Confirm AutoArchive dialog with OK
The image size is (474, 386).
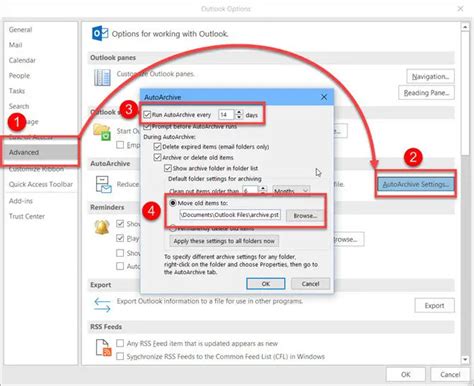pyautogui.click(x=266, y=284)
